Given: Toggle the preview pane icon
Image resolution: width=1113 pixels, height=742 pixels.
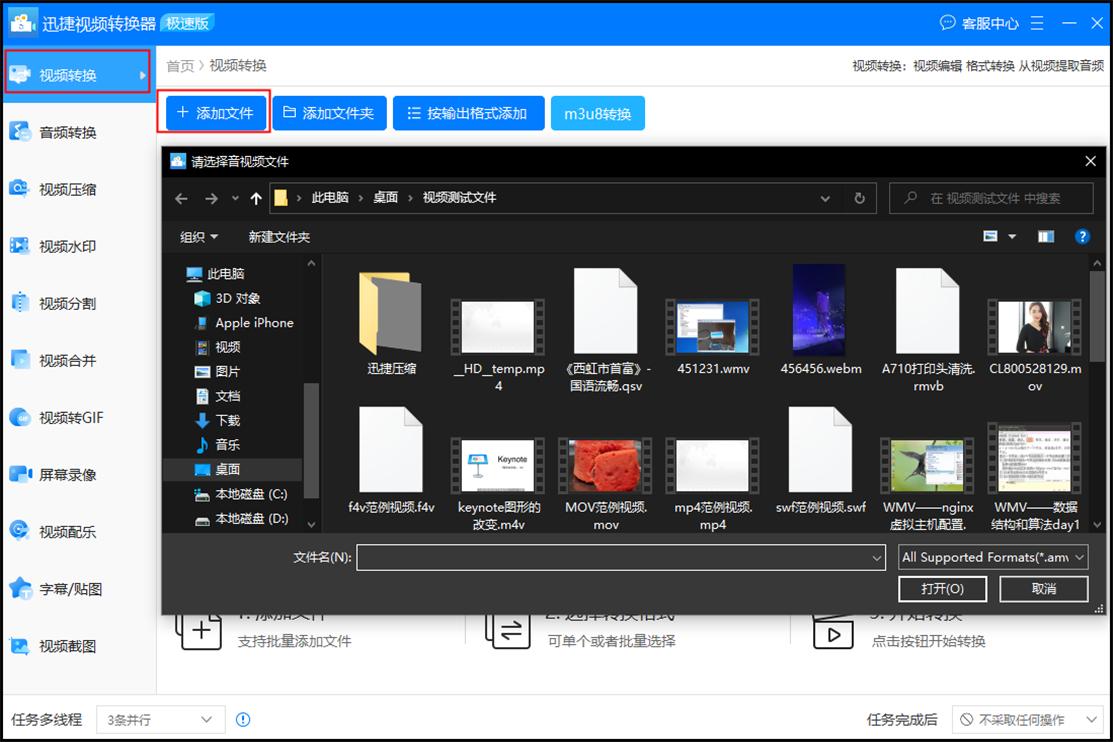Looking at the screenshot, I should pos(1046,237).
